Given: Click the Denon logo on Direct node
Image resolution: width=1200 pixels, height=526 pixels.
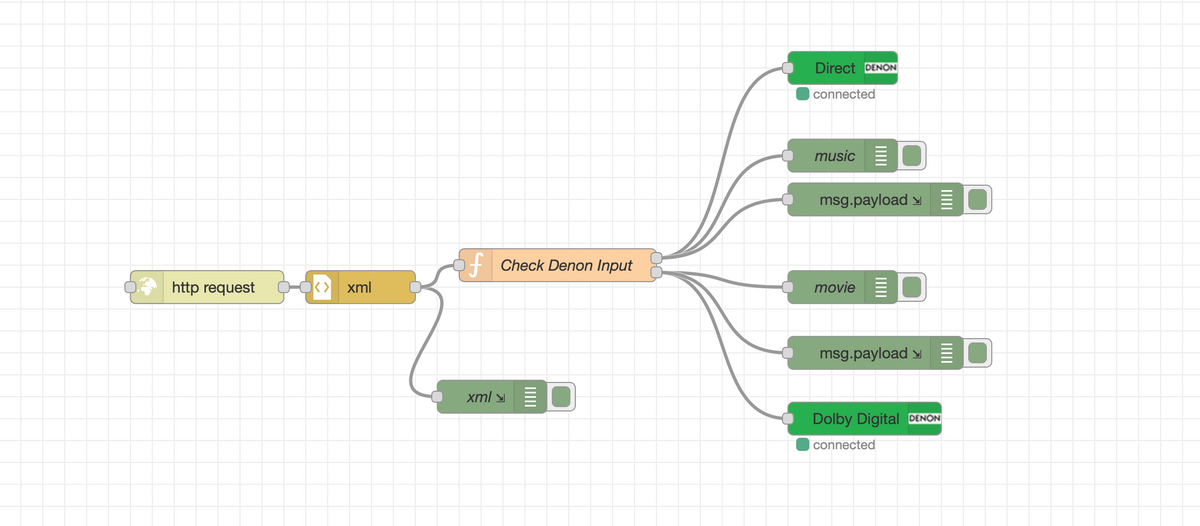Looking at the screenshot, I should (880, 68).
